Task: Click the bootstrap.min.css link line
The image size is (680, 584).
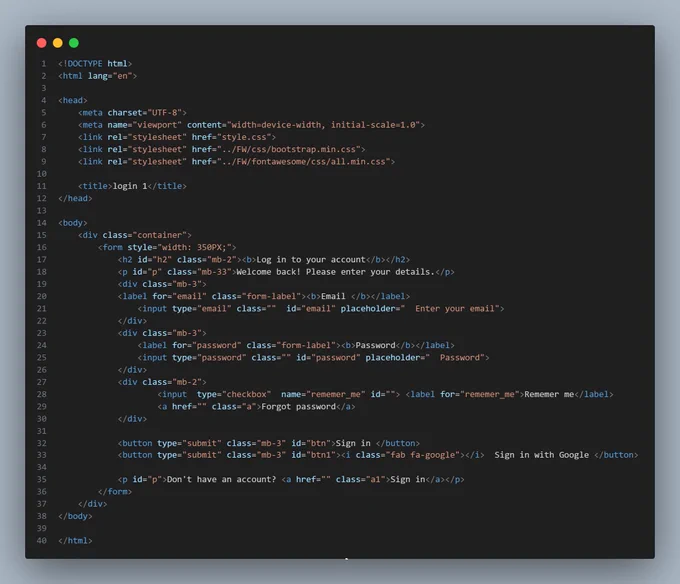Action: coord(222,149)
